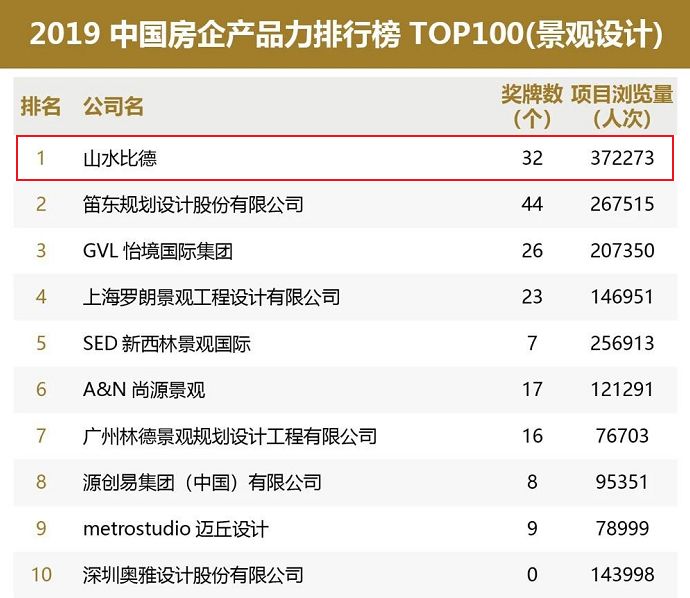Select 上海罗朗景观工程设计有限公司 entry
This screenshot has height=598, width=690.
[211, 297]
